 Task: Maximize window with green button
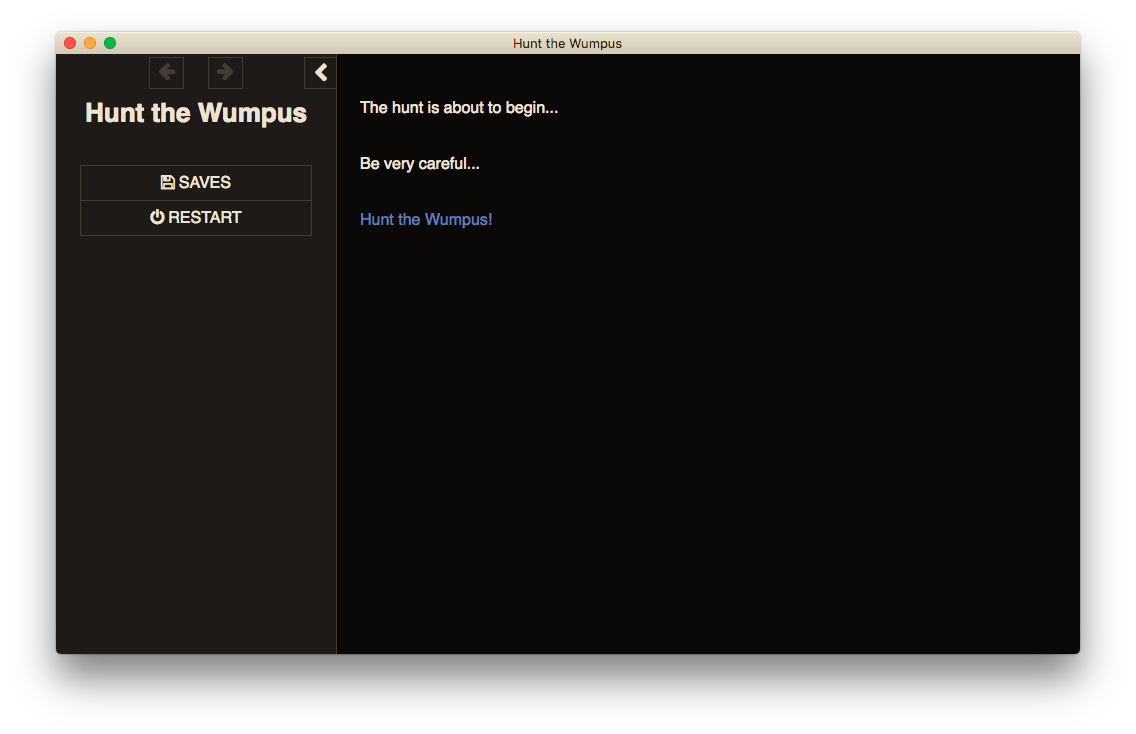coord(110,43)
